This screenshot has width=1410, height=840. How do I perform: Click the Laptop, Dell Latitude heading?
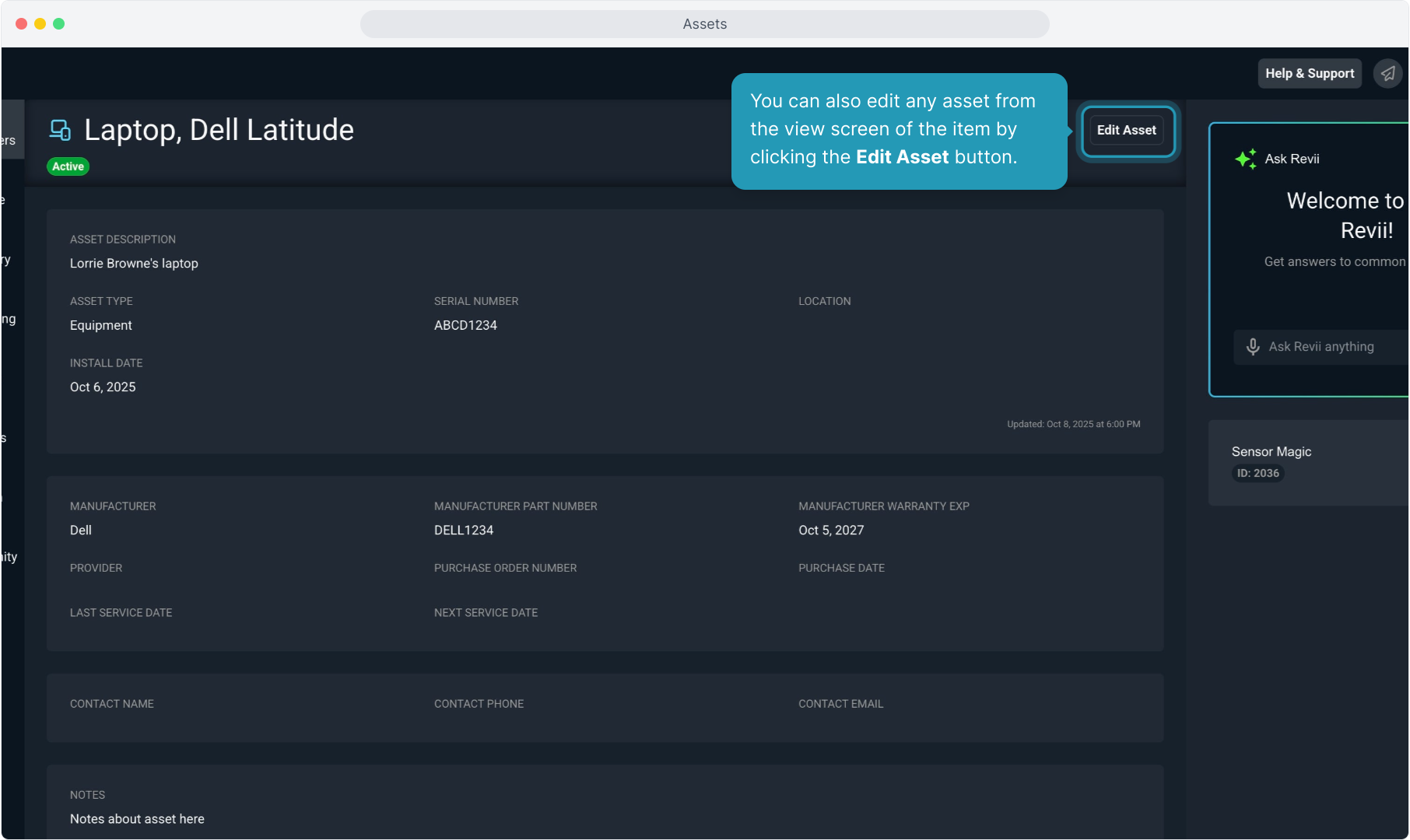219,130
